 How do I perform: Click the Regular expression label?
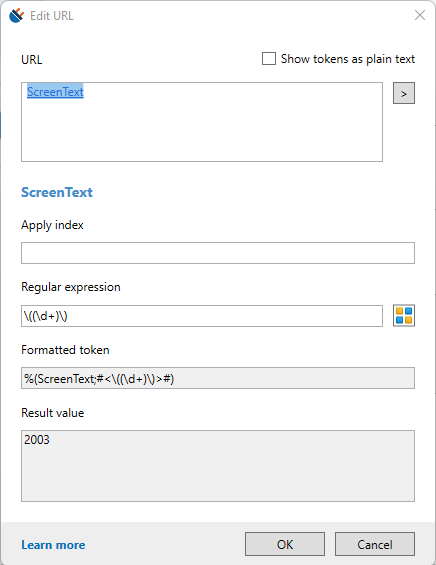pyautogui.click(x=71, y=287)
